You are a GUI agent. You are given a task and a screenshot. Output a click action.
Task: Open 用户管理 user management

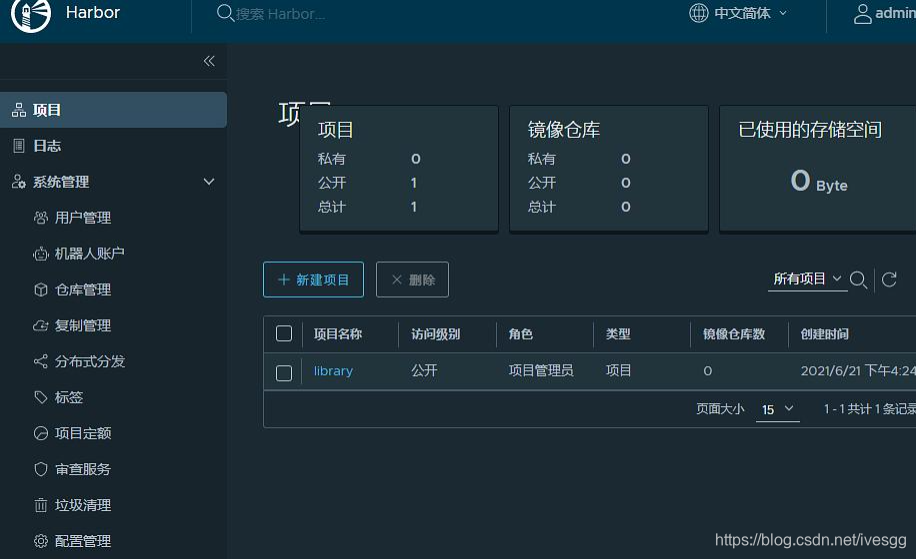tap(82, 218)
